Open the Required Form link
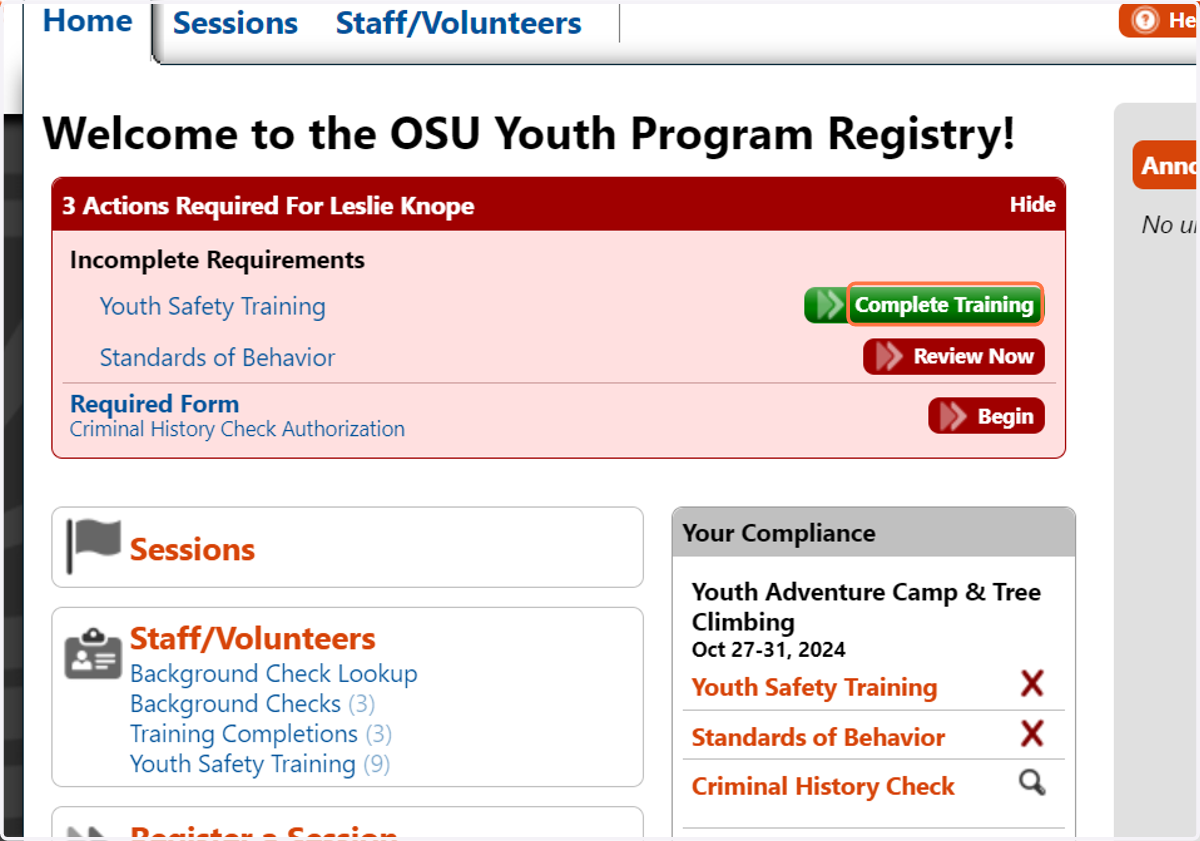 [154, 404]
